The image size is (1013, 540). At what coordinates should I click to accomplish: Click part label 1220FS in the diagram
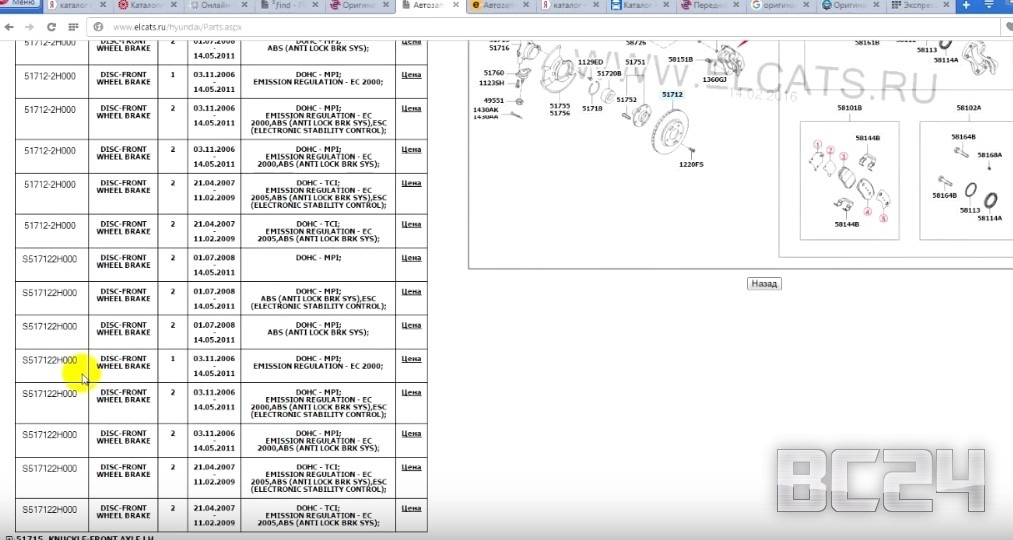coord(691,164)
